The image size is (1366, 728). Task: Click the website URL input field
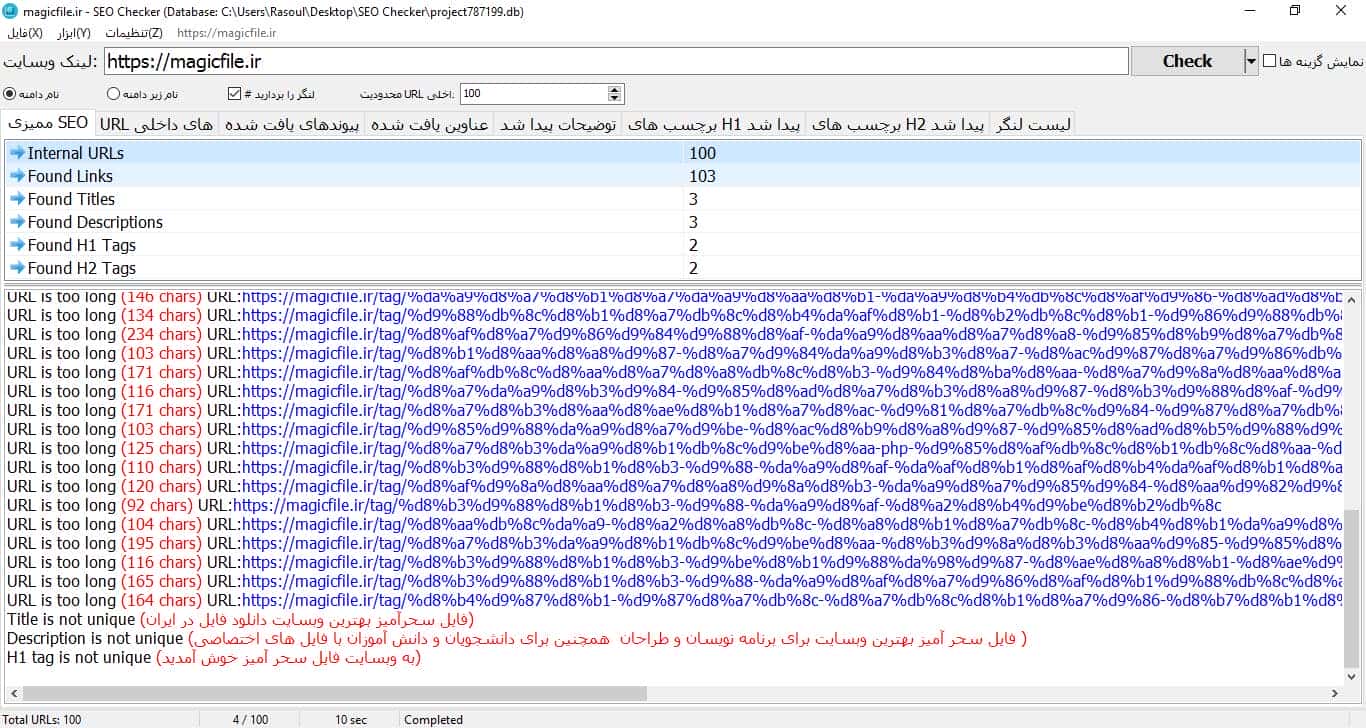pyautogui.click(x=616, y=61)
